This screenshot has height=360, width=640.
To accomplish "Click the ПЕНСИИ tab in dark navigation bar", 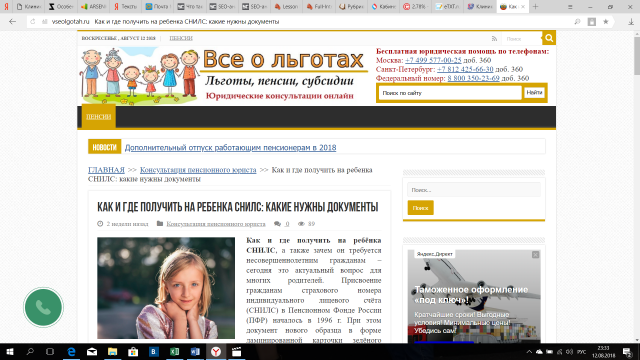I will pyautogui.click(x=98, y=117).
